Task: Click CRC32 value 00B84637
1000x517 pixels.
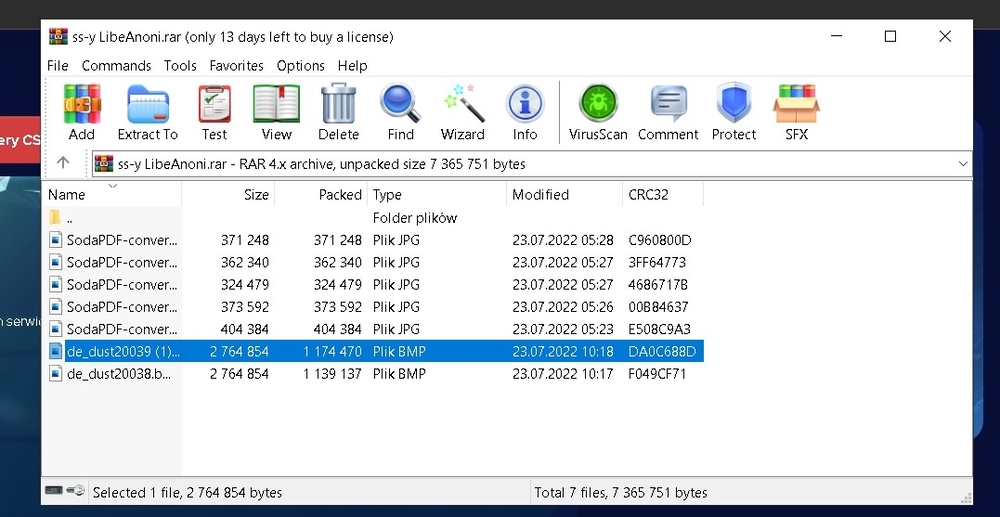Action: click(658, 307)
